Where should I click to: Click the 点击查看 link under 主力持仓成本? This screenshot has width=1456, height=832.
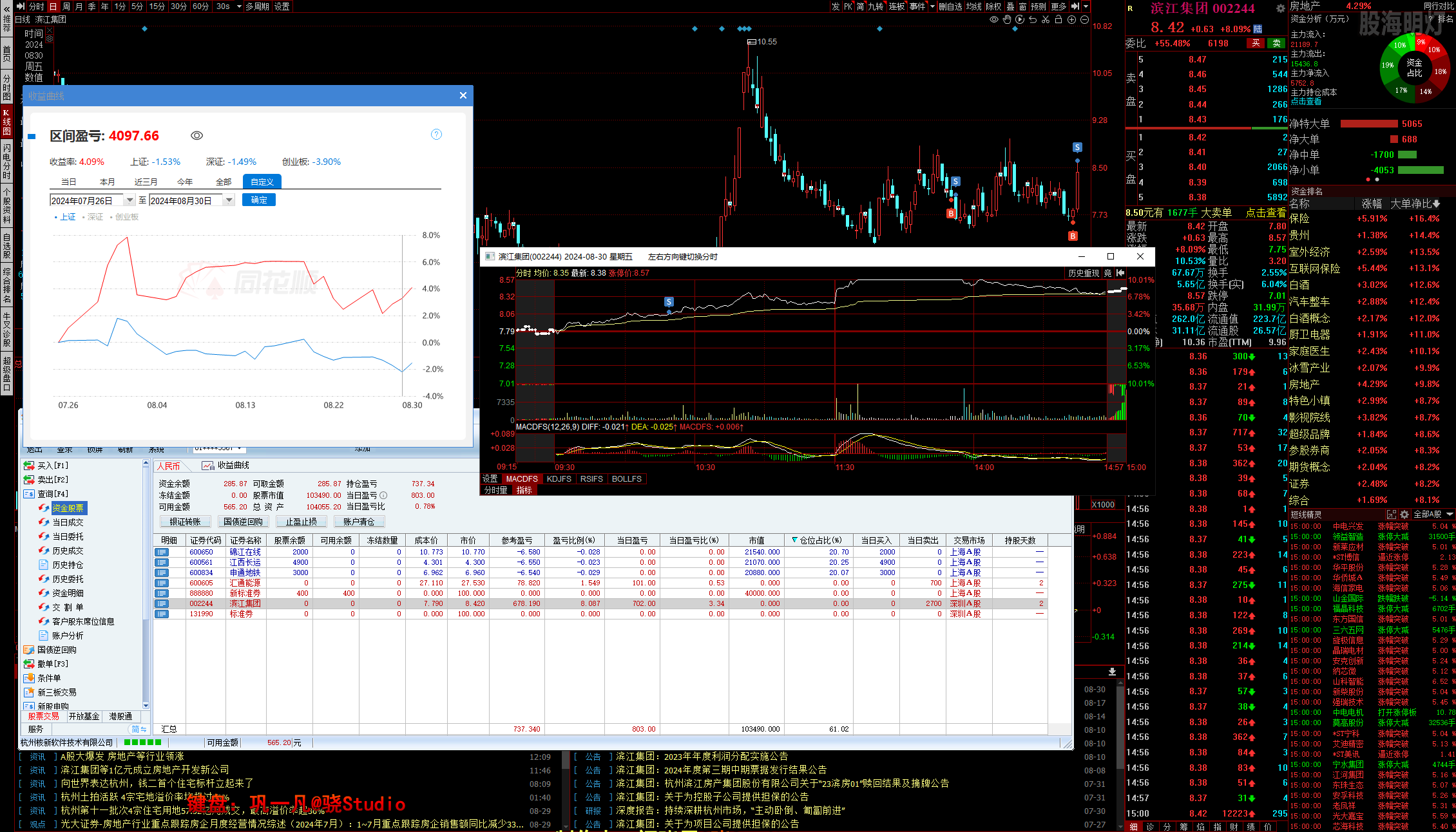click(1306, 102)
